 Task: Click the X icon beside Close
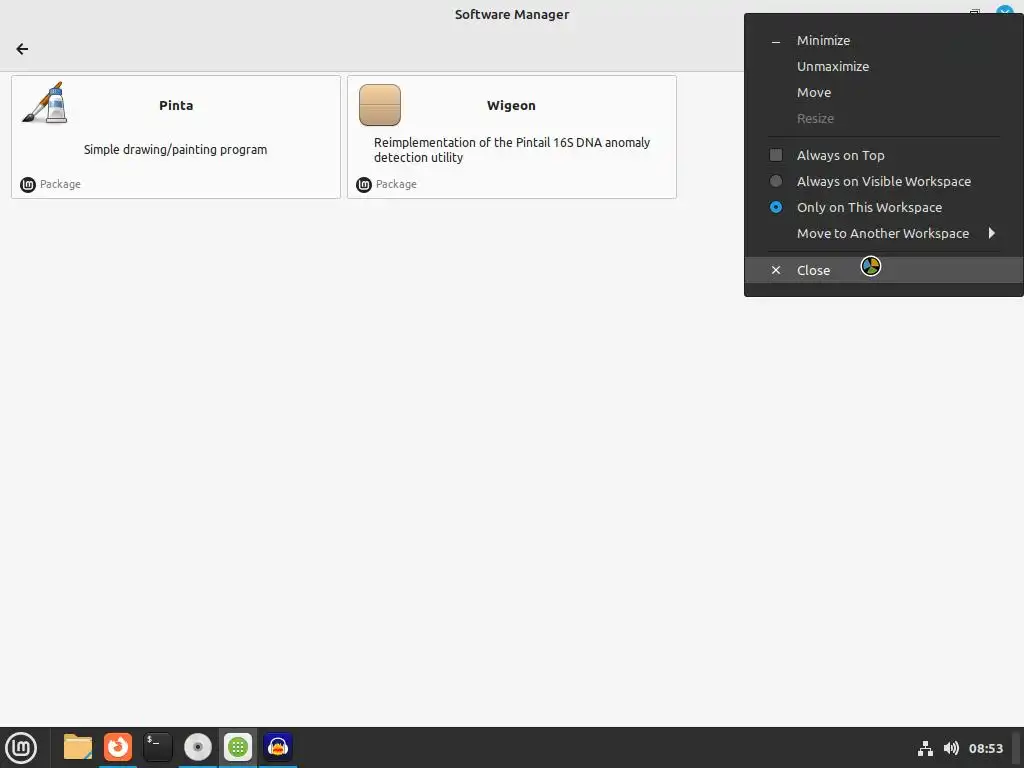[x=776, y=270]
